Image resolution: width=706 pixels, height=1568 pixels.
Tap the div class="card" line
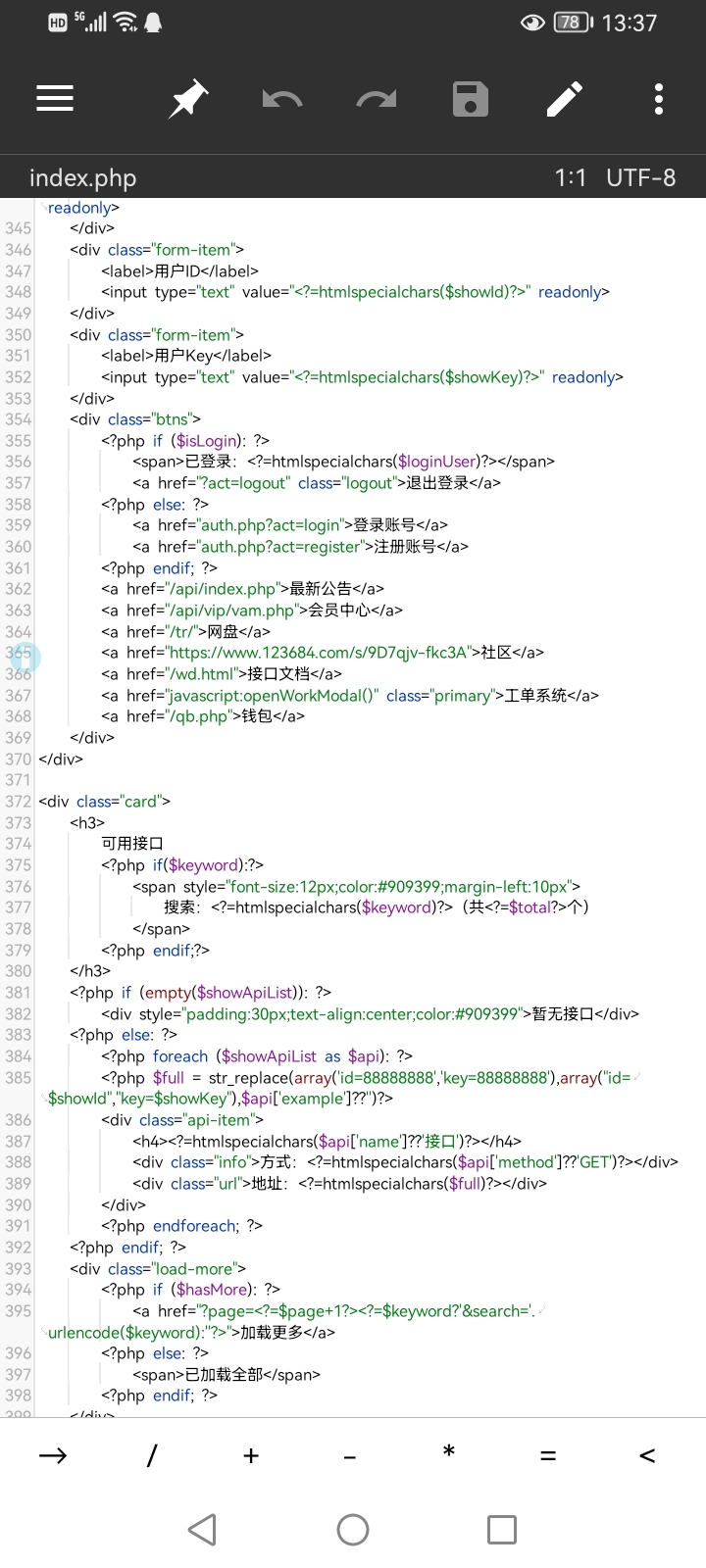point(105,802)
